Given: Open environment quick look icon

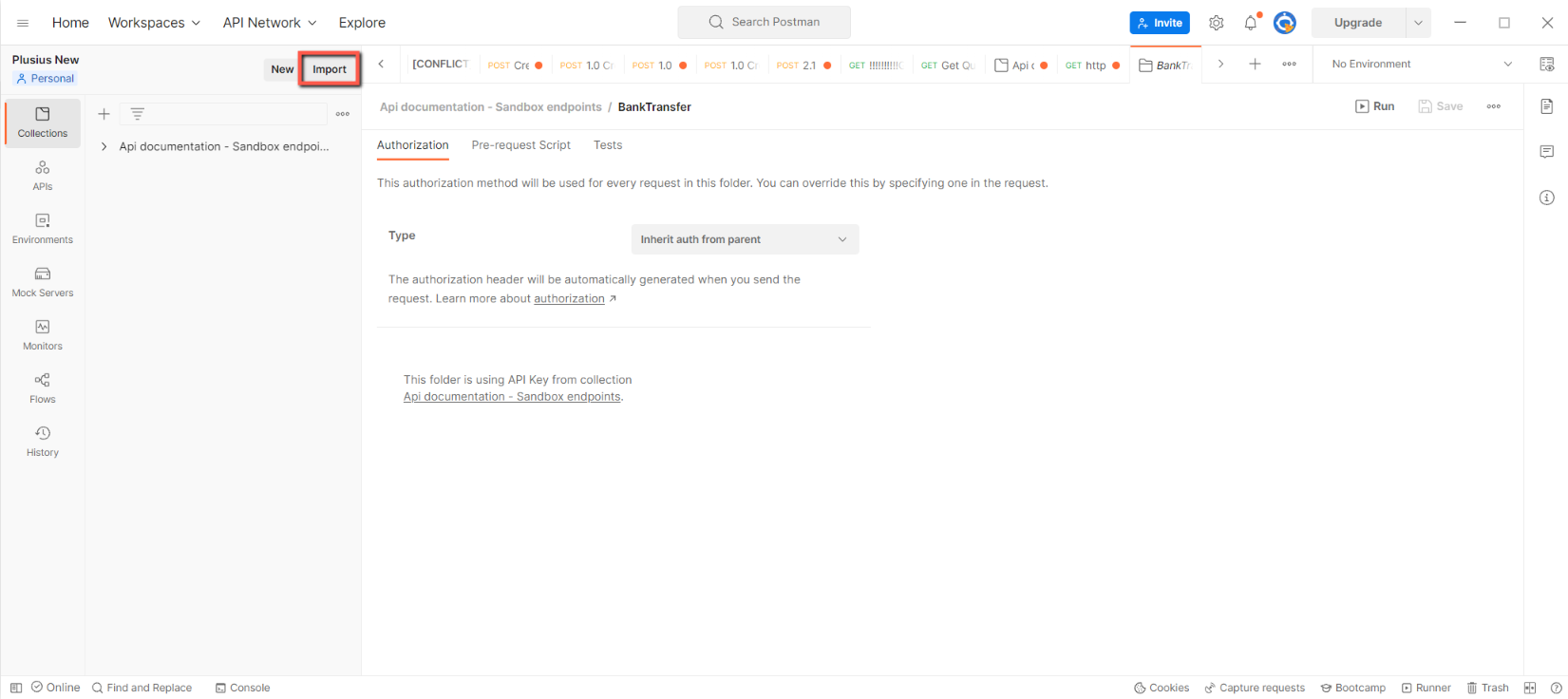Looking at the screenshot, I should (1547, 64).
